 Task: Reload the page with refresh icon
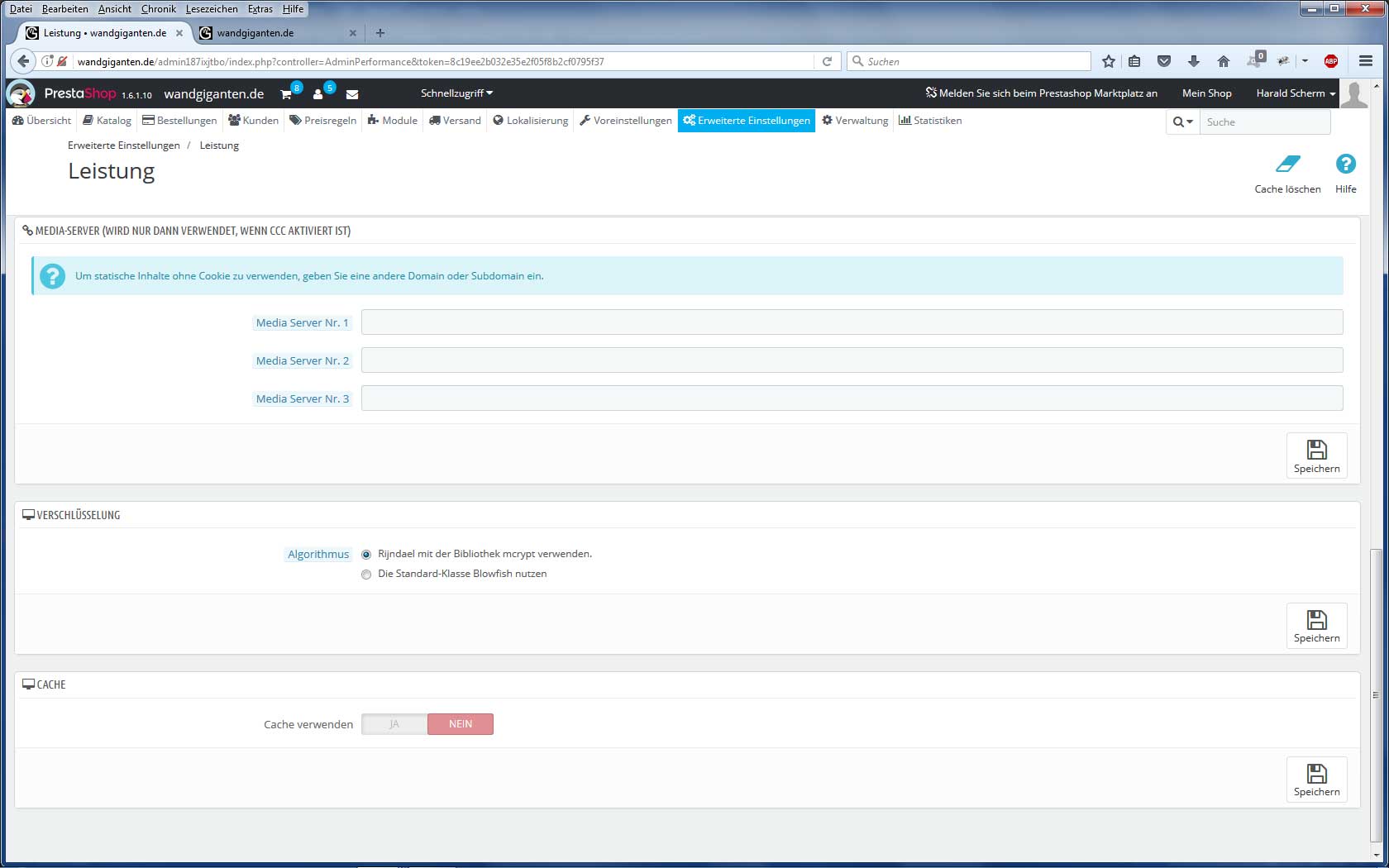point(827,61)
